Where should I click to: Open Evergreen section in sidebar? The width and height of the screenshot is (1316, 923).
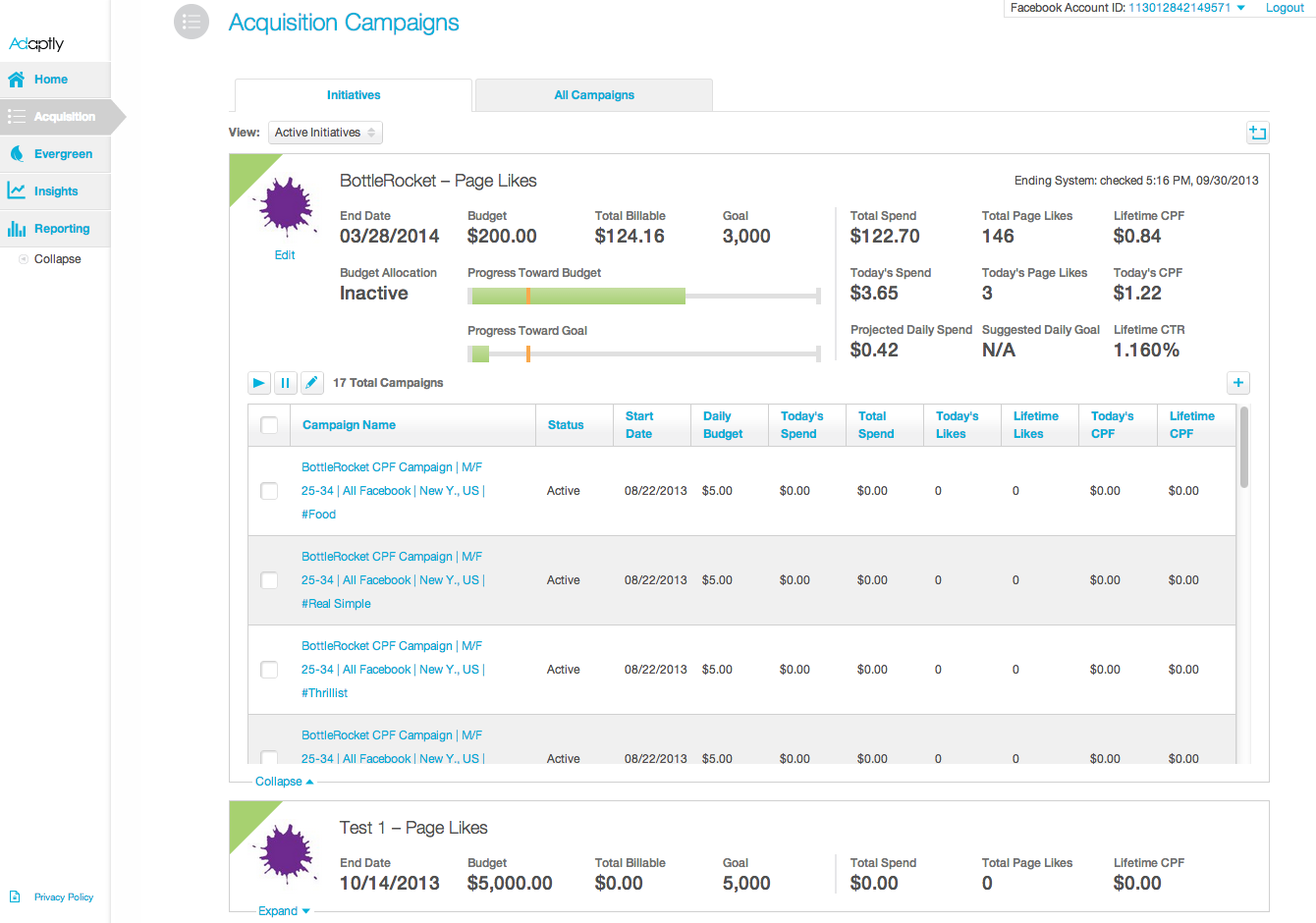(63, 154)
